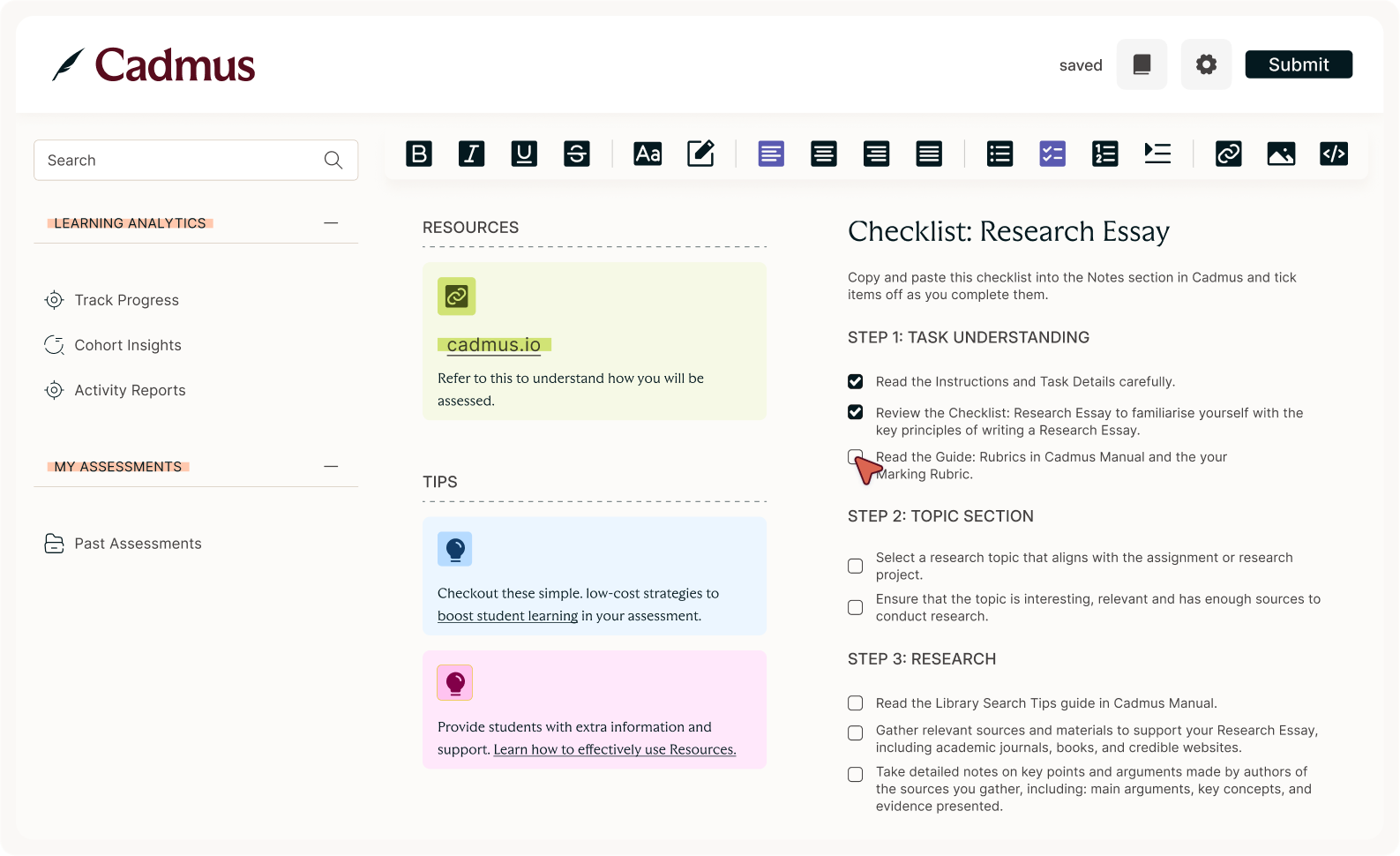Click the edit pencil note icon

(700, 154)
